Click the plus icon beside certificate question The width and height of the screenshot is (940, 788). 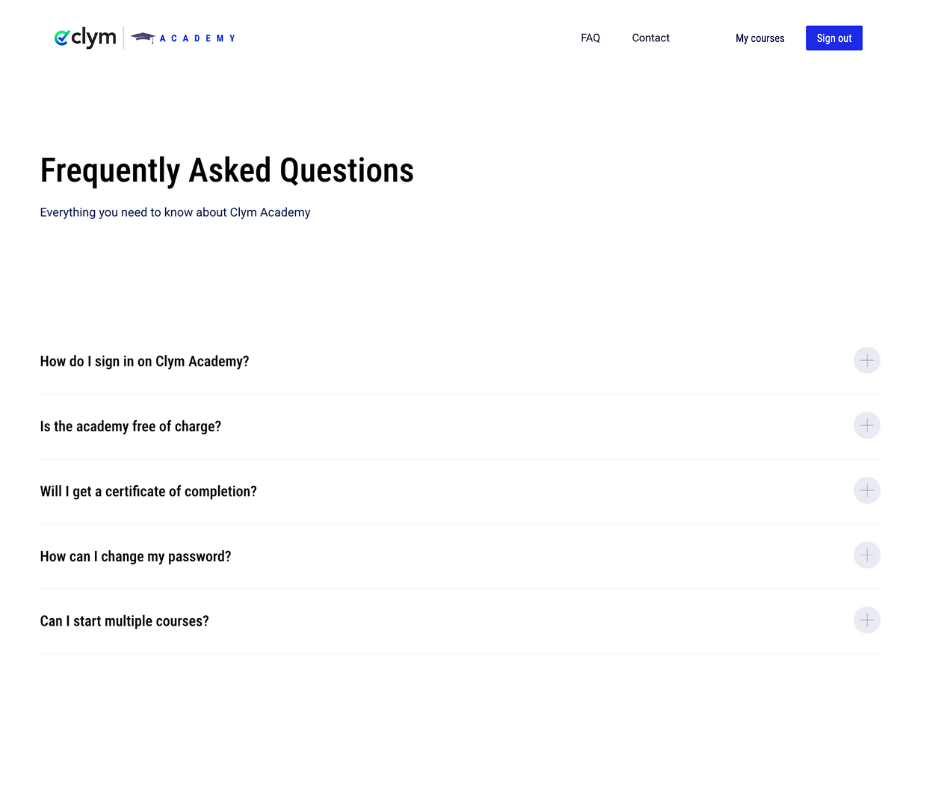[x=866, y=490]
